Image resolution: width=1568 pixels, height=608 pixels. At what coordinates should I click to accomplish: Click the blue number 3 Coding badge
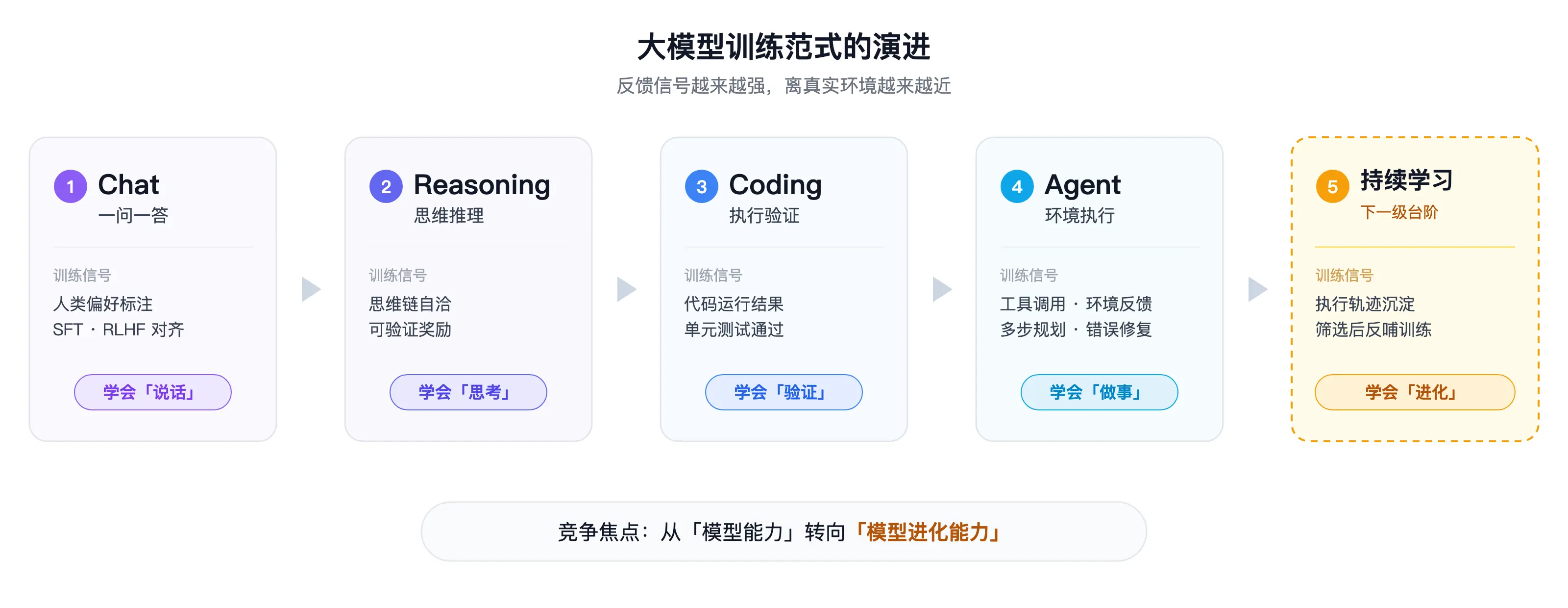coord(701,186)
